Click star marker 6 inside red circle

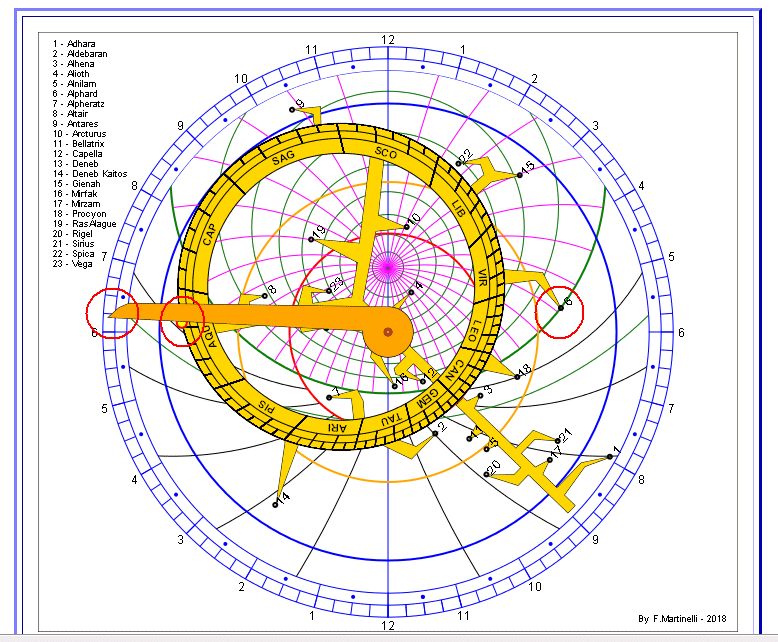pos(561,308)
